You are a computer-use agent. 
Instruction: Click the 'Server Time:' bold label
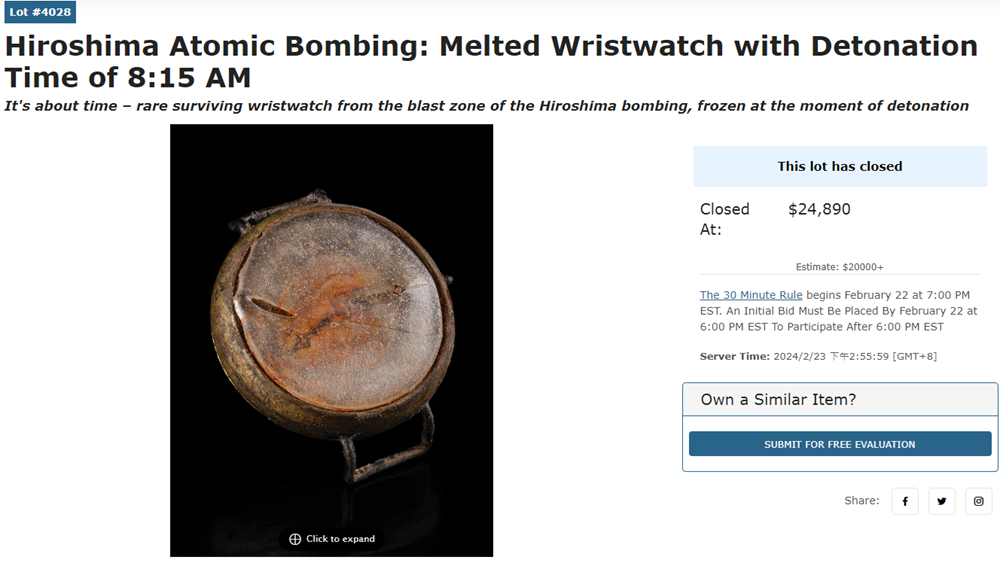[x=735, y=356]
